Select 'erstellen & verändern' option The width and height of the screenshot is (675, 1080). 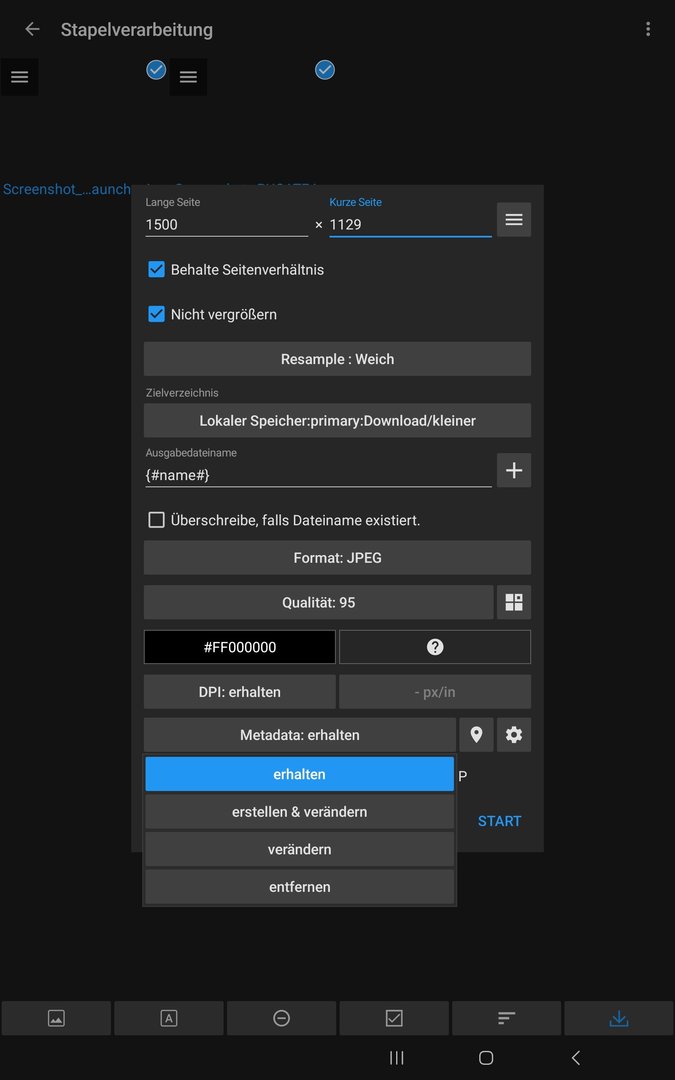(300, 811)
